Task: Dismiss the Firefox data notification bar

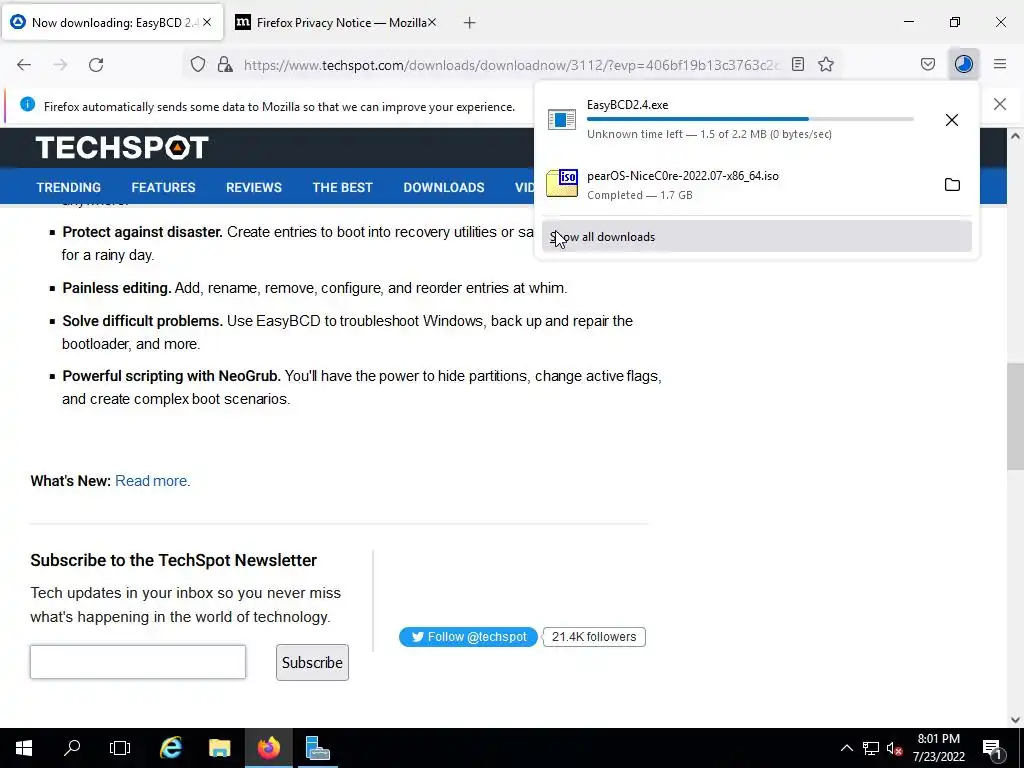Action: [x=1000, y=104]
